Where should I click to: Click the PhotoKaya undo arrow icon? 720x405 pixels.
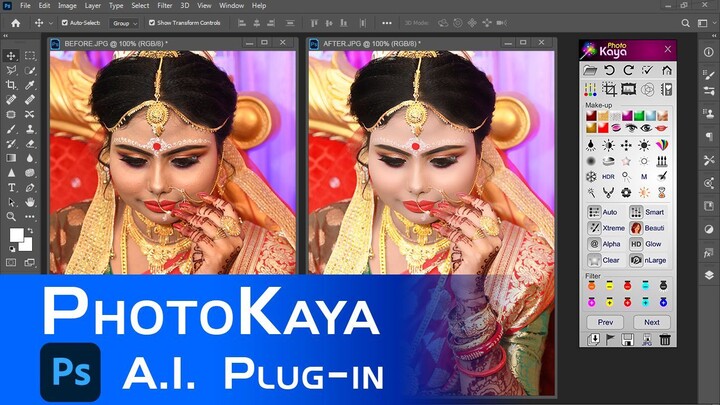click(609, 70)
